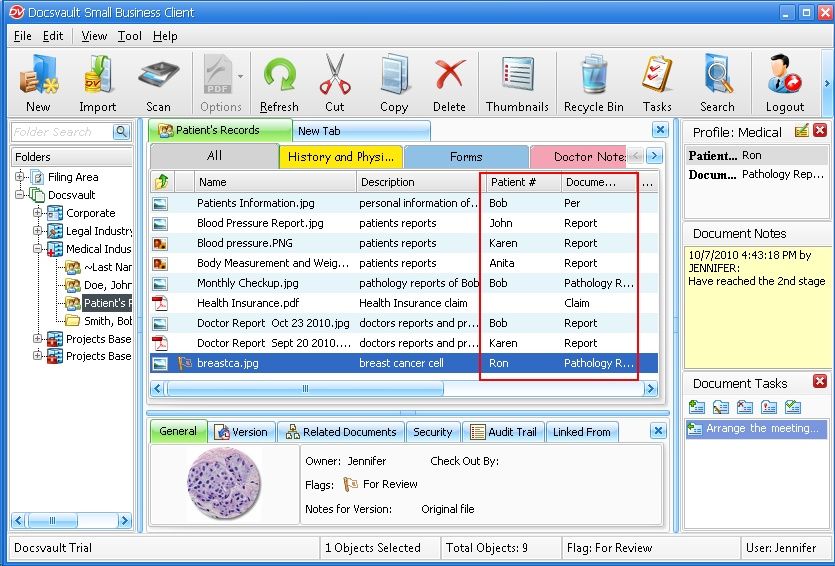Click the edit profile pencil icon
835x566 pixels.
coord(801,131)
